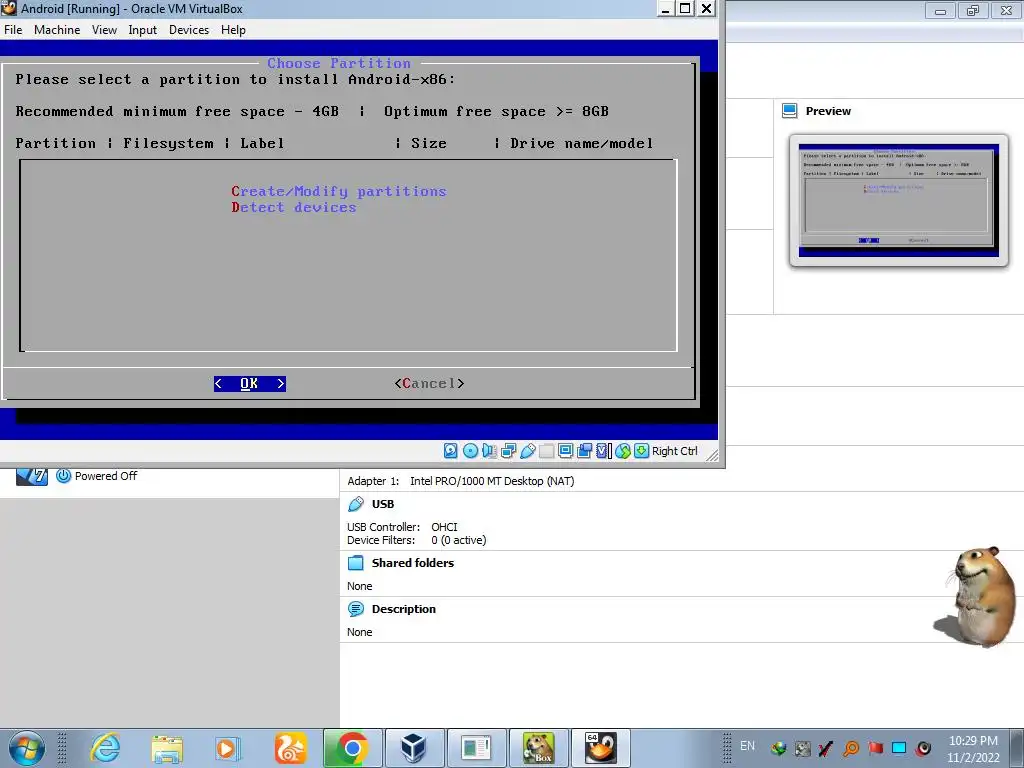The height and width of the screenshot is (768, 1024).
Task: Maximize the Android VM window
Action: (x=685, y=8)
